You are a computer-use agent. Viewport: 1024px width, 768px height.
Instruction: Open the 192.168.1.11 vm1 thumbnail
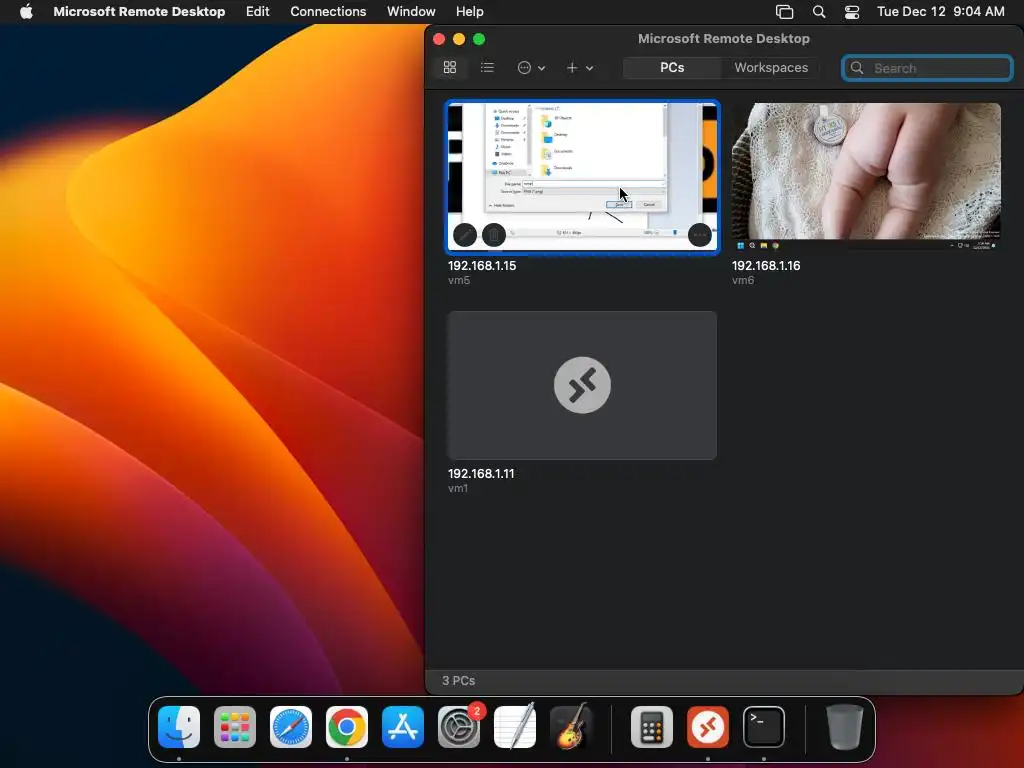tap(583, 385)
